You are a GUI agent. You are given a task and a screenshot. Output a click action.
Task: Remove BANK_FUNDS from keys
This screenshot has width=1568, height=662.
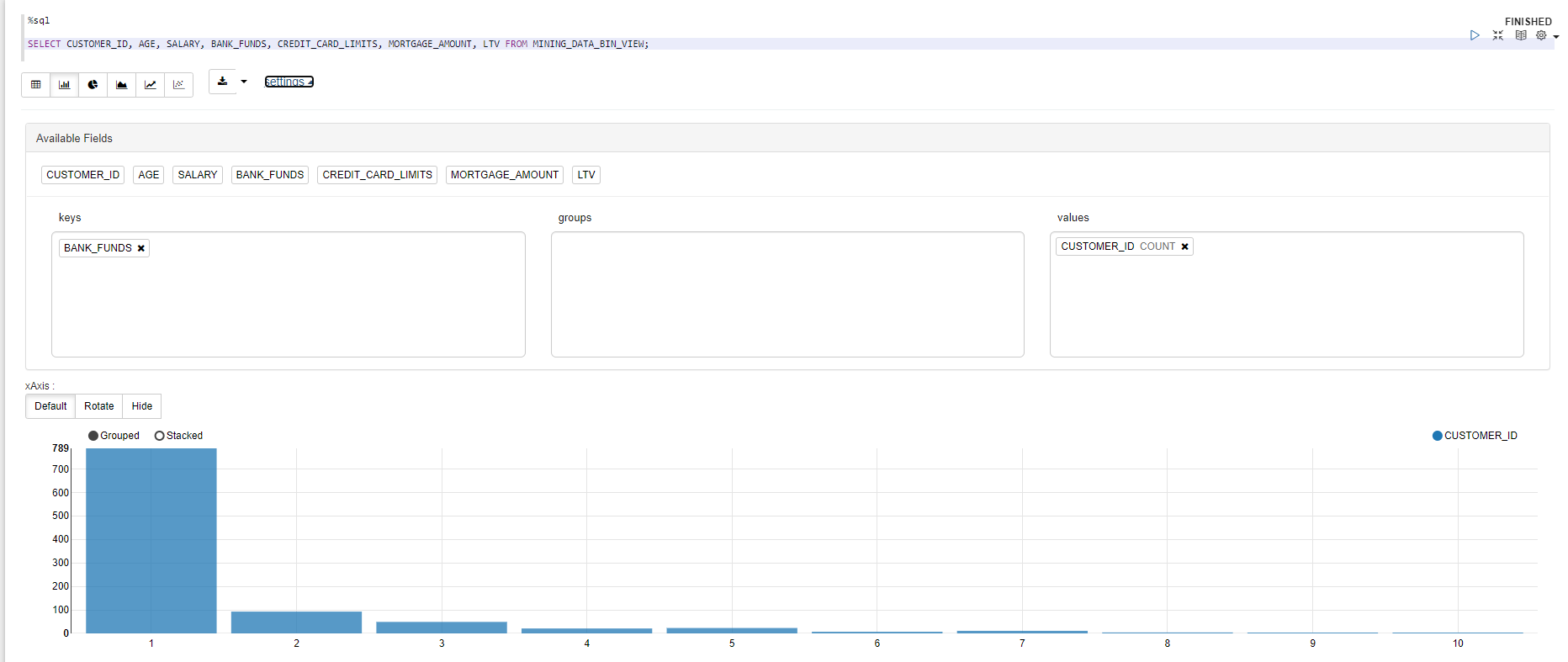coord(141,248)
